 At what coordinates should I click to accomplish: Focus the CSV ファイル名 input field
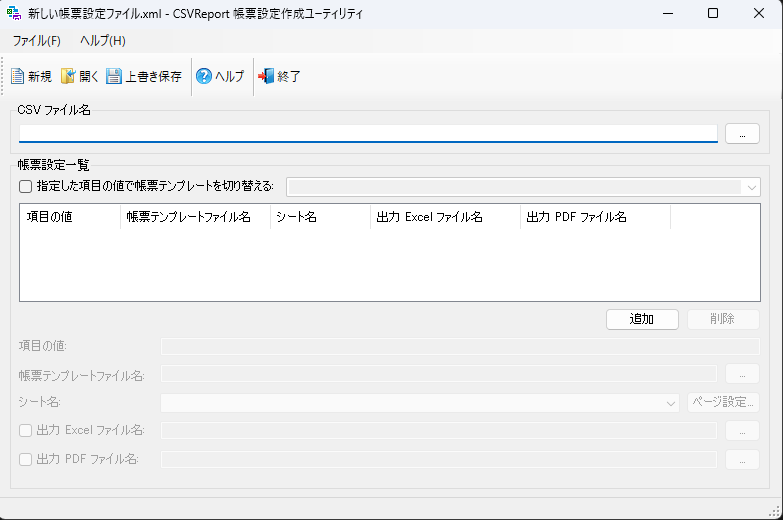(x=368, y=133)
